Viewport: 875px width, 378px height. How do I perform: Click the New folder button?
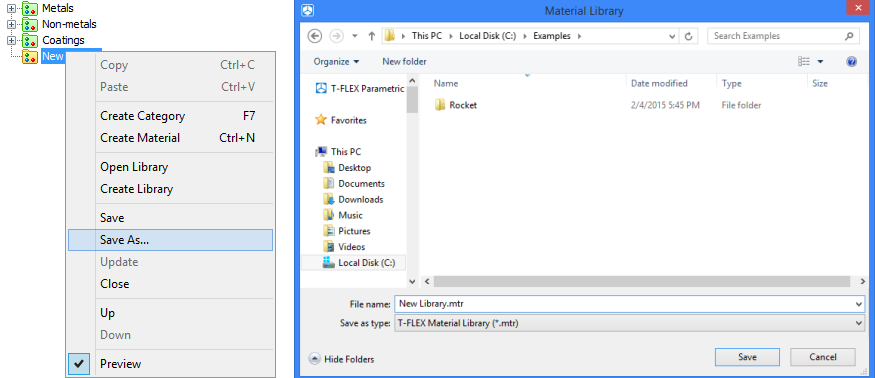pos(404,61)
